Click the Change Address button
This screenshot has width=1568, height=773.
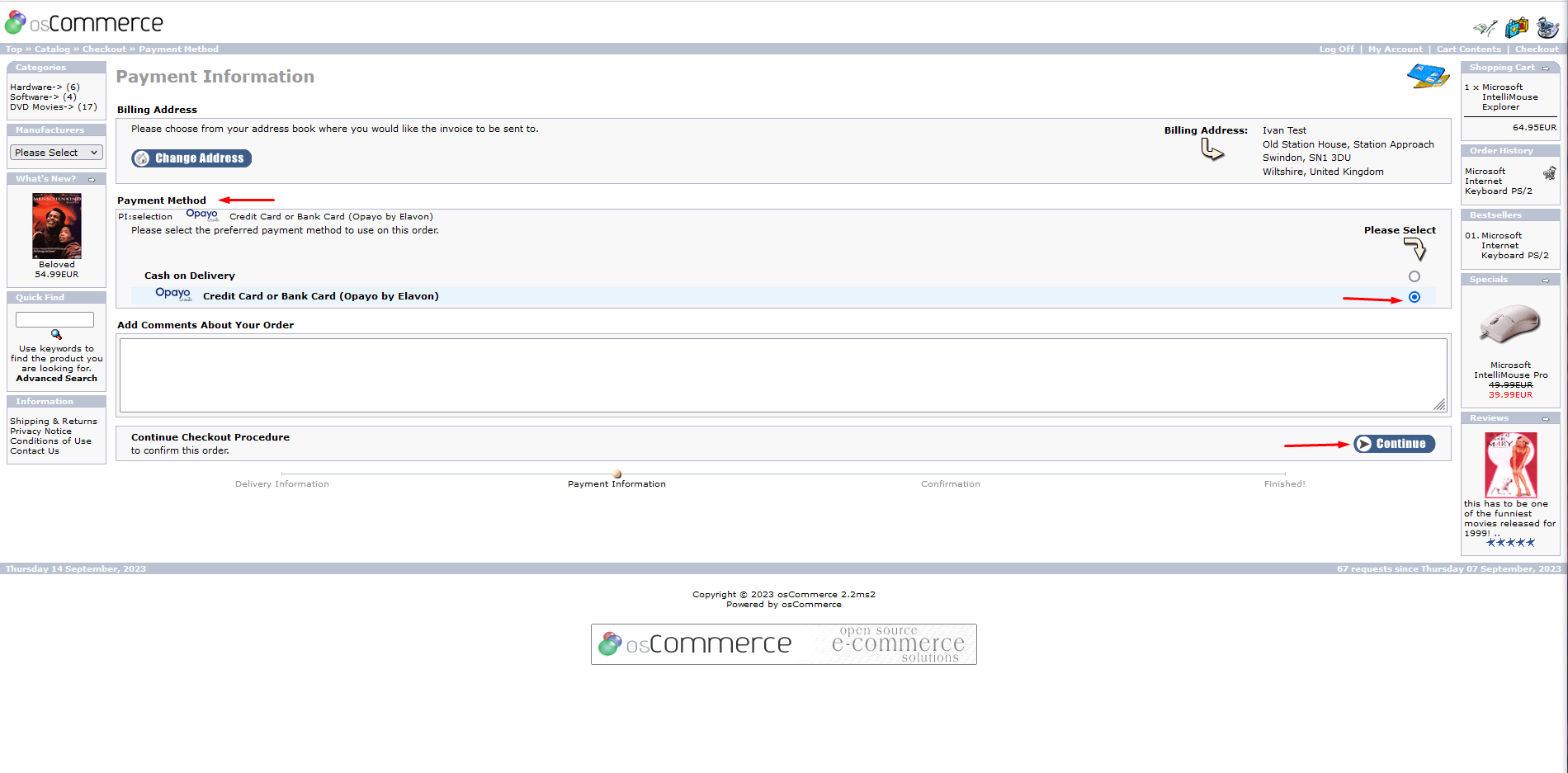[x=191, y=158]
